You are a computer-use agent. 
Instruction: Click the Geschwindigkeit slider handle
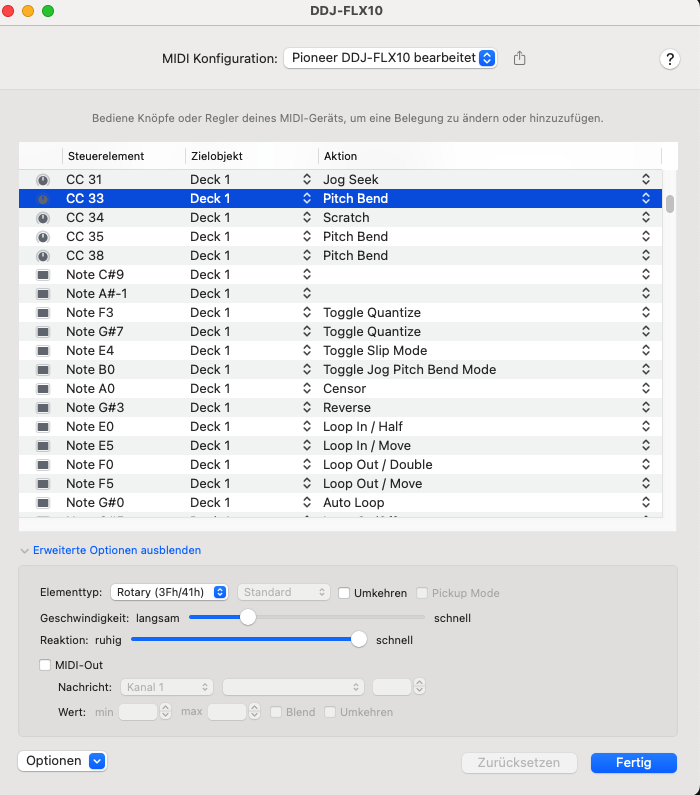[248, 618]
